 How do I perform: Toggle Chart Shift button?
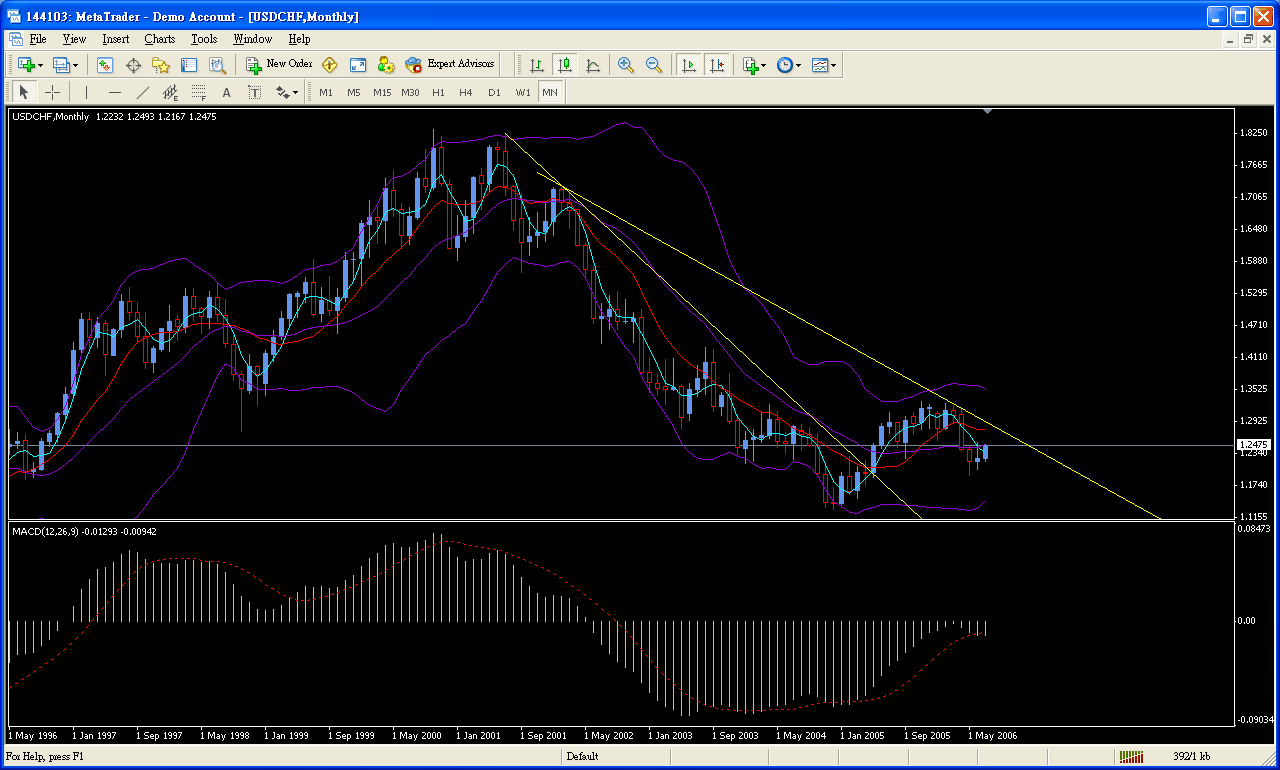pyautogui.click(x=717, y=65)
